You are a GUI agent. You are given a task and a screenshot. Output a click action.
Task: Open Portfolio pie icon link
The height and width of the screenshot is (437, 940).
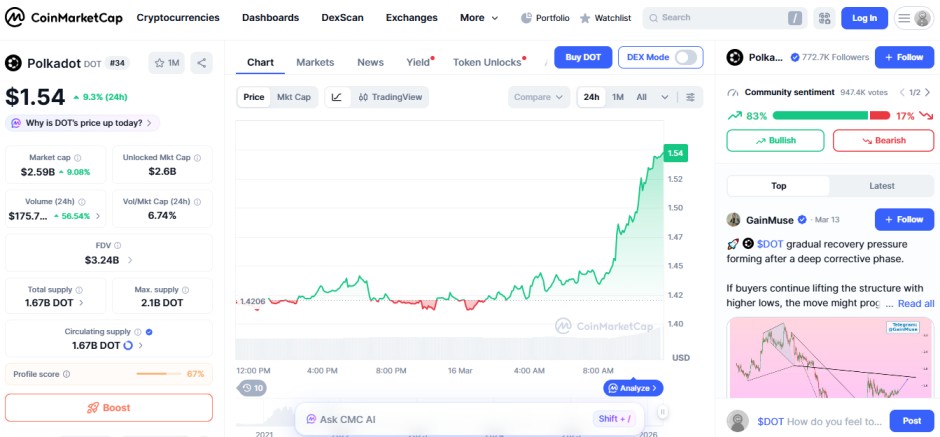(545, 18)
